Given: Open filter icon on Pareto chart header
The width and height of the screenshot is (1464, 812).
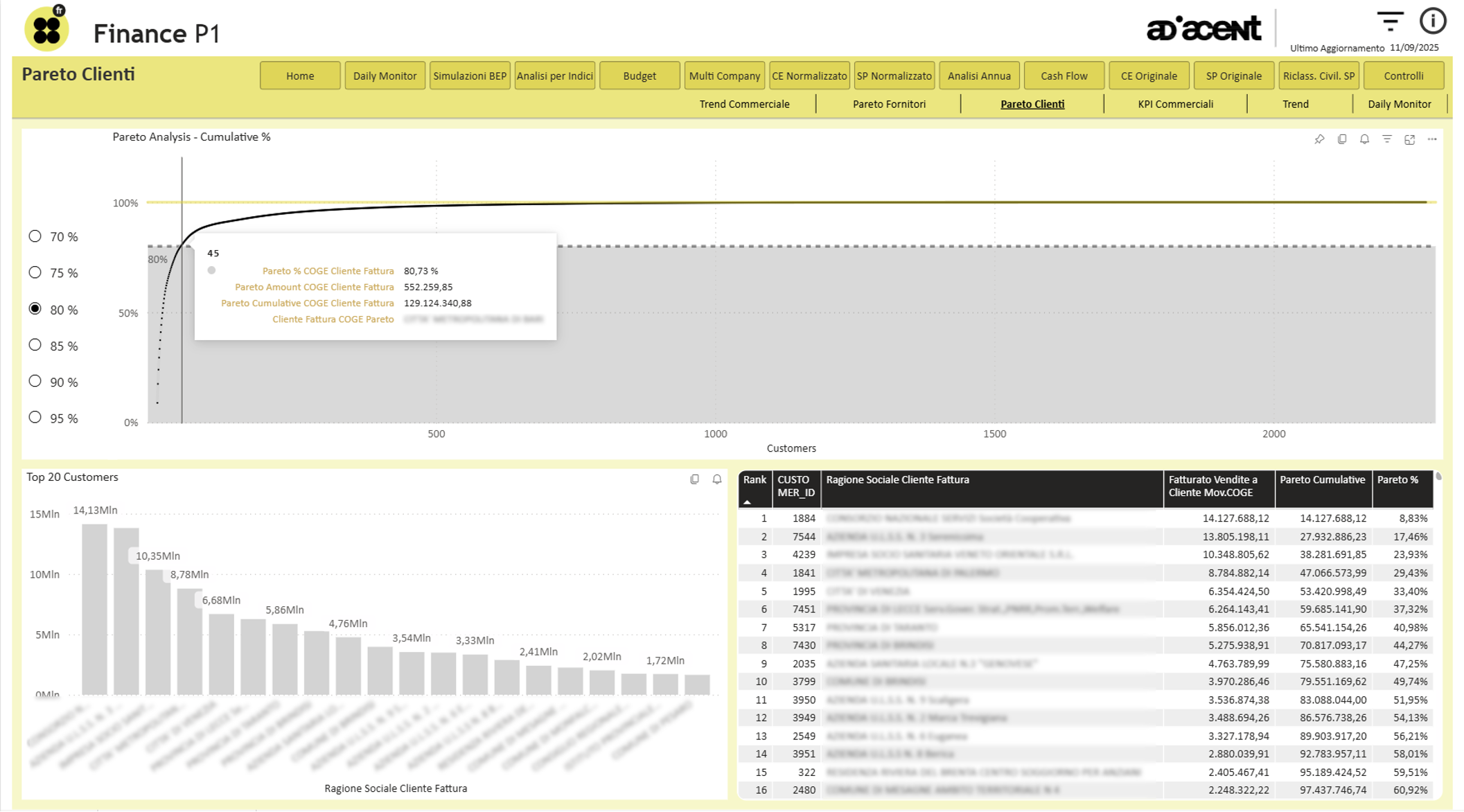Looking at the screenshot, I should click(x=1387, y=139).
